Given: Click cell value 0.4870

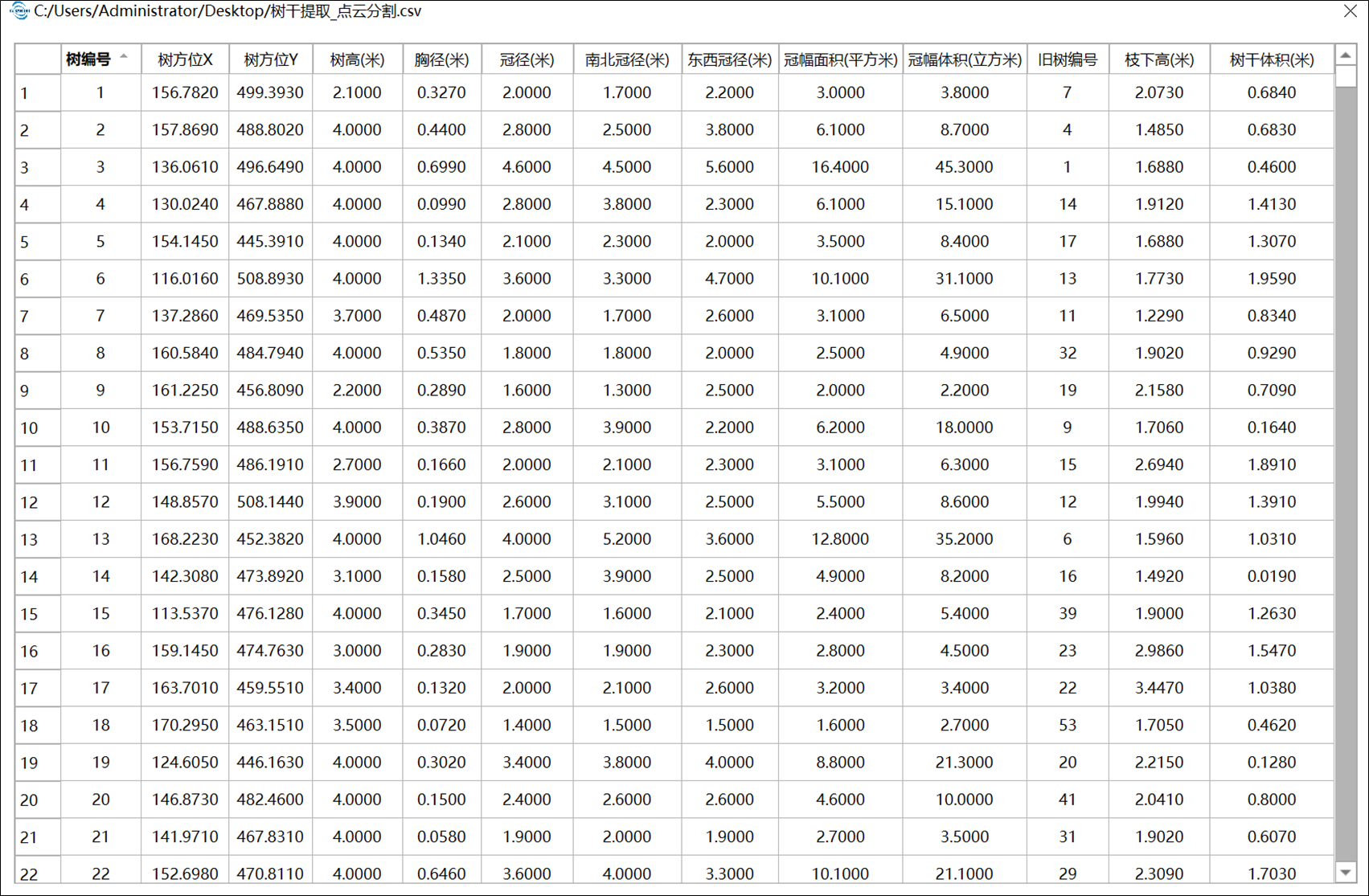Looking at the screenshot, I should coord(441,316).
